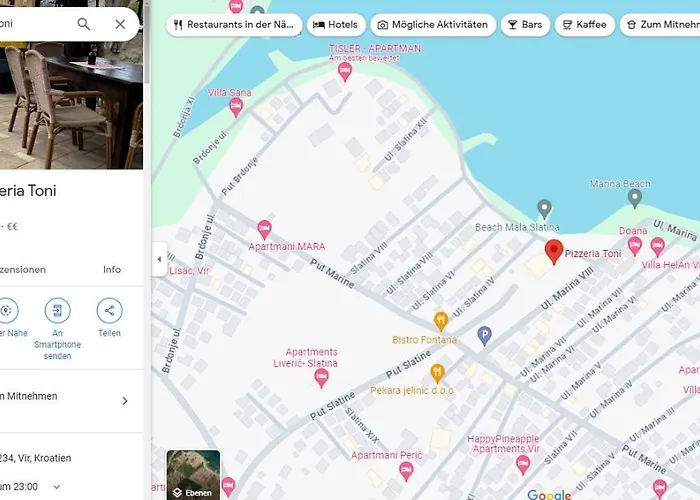
Task: Show Mögliche Aktivitäten on map
Action: pyautogui.click(x=433, y=25)
